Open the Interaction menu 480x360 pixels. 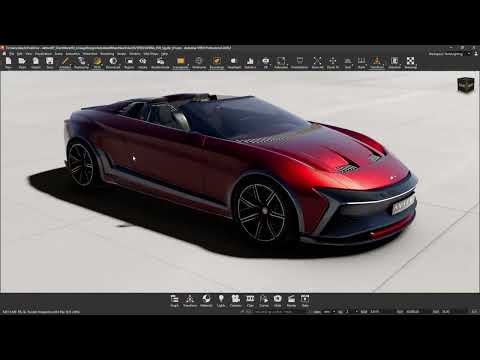(x=90, y=54)
